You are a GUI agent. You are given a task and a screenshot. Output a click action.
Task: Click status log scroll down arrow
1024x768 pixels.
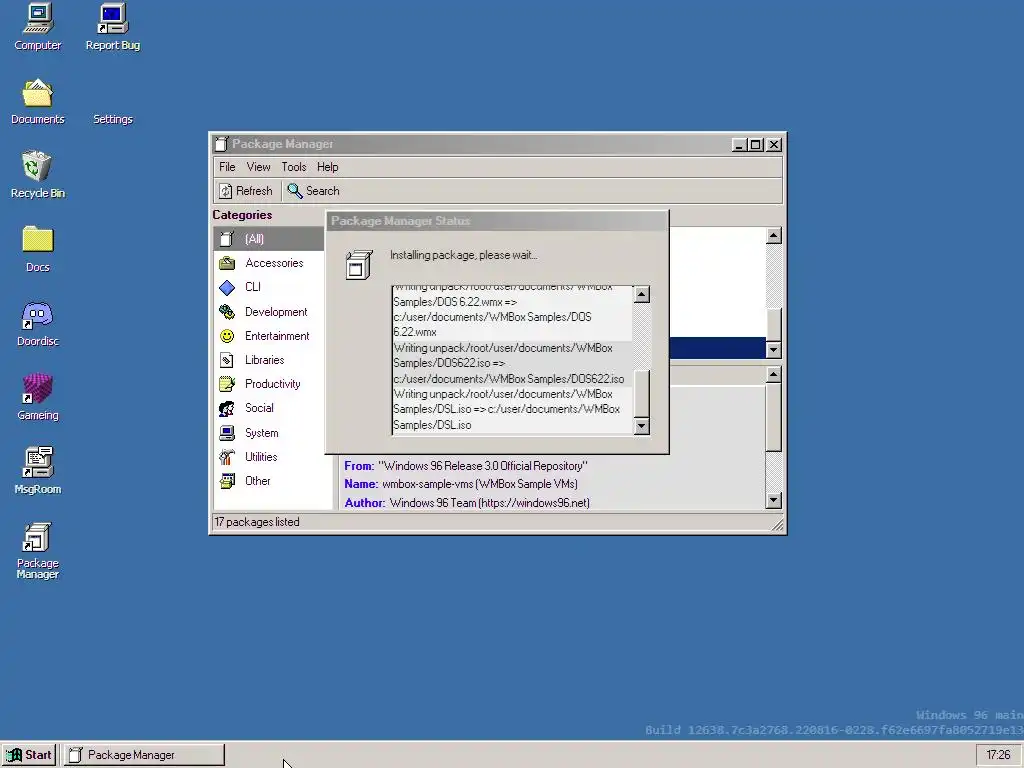[641, 426]
